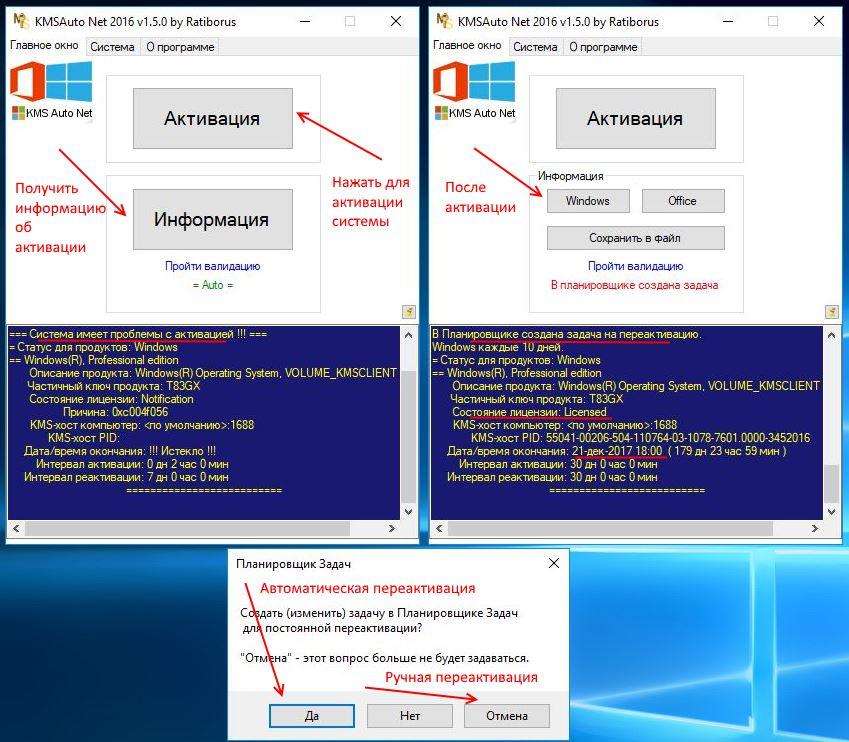This screenshot has height=742, width=849.
Task: Click log down arrow in right window
Action: click(831, 511)
